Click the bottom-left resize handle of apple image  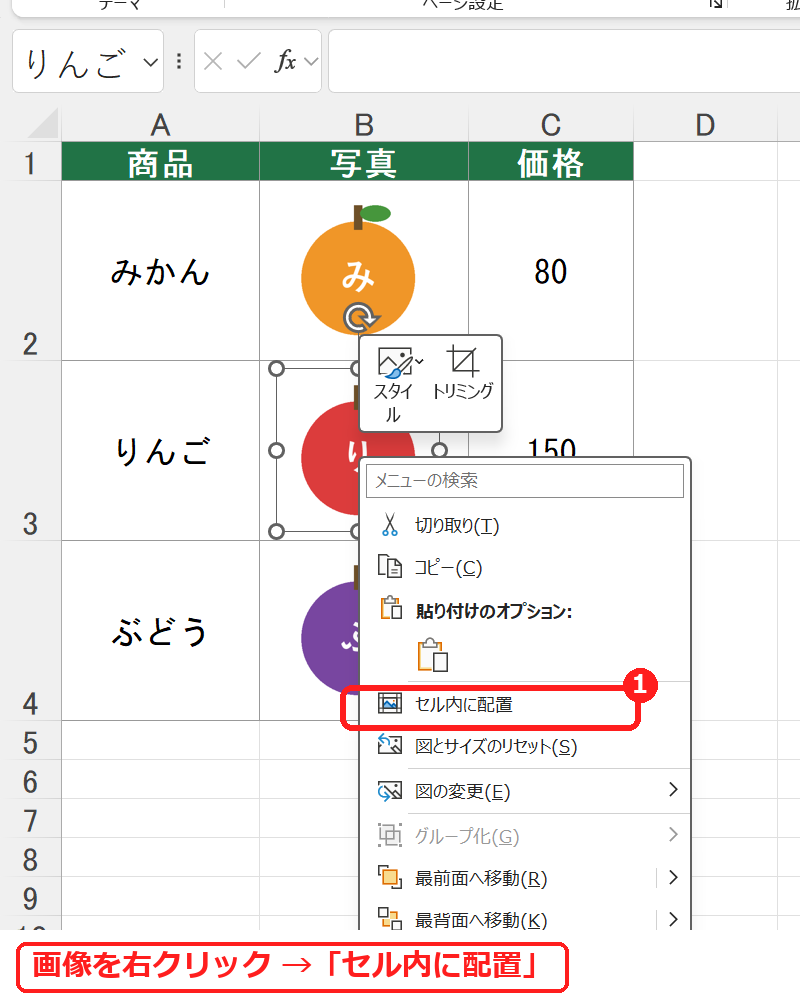coord(276,531)
